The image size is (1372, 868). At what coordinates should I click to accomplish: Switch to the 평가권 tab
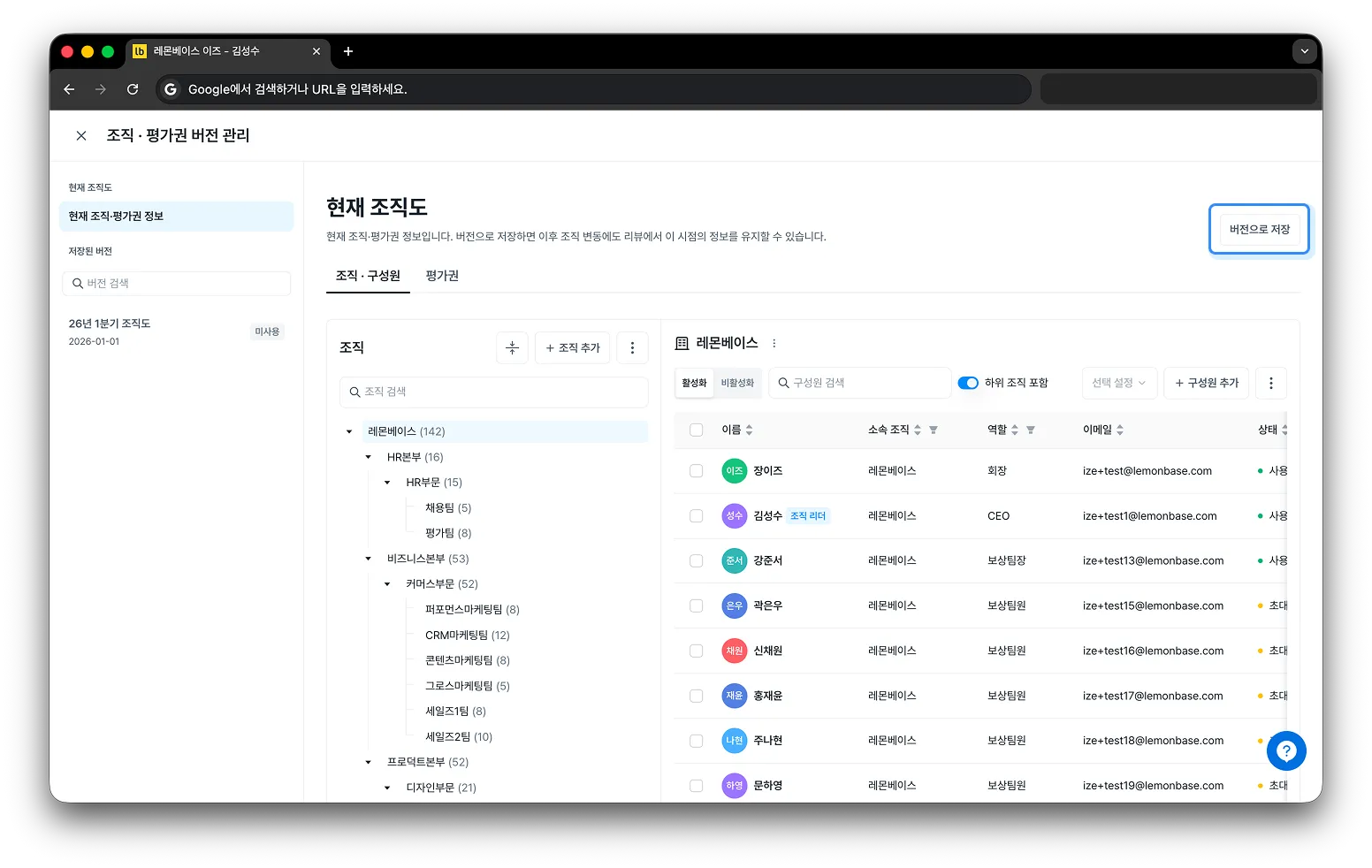point(442,276)
